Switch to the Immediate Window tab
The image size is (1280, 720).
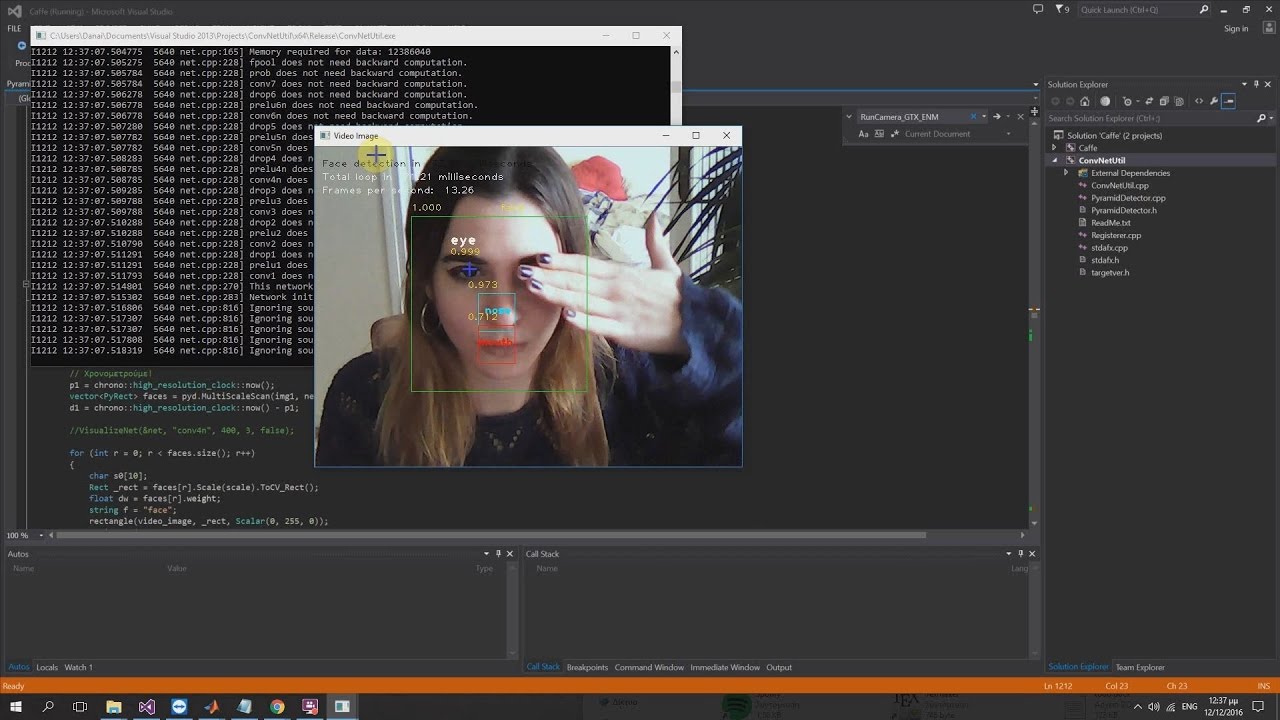click(725, 667)
